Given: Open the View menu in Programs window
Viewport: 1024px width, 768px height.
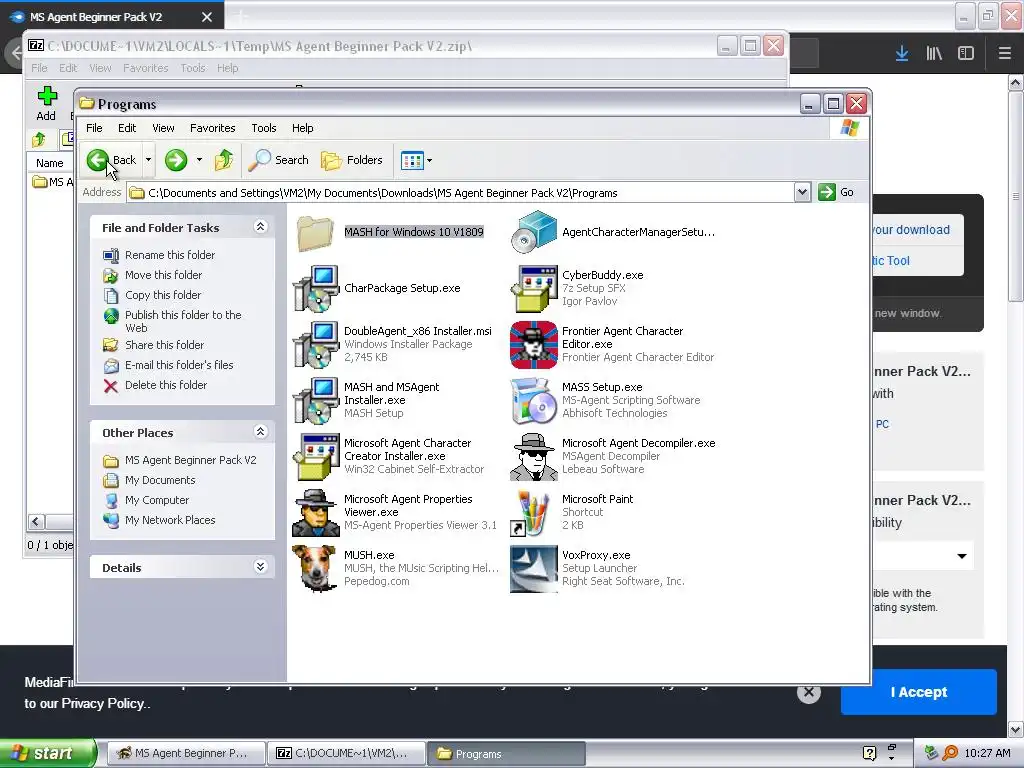Looking at the screenshot, I should coord(163,129).
